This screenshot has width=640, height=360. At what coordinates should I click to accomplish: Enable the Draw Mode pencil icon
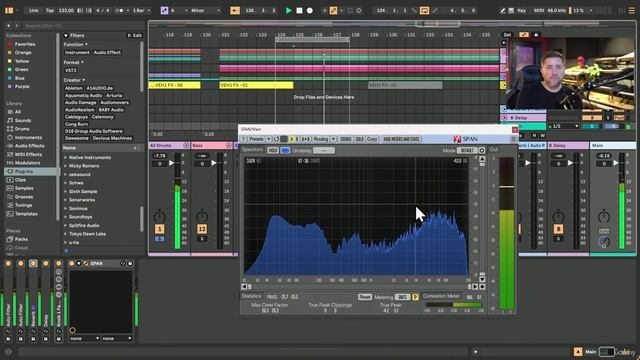[502, 11]
